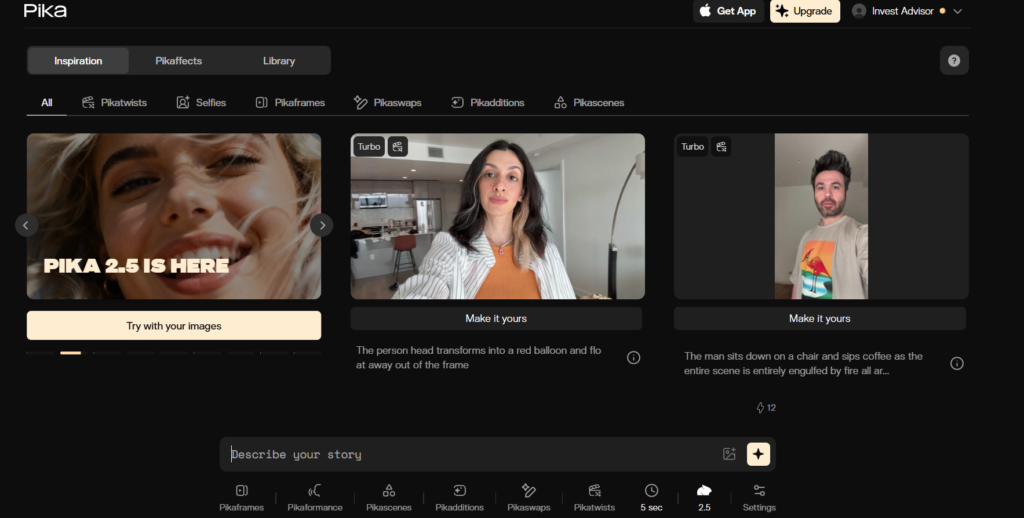Show info for coffee fire prompt

(957, 363)
